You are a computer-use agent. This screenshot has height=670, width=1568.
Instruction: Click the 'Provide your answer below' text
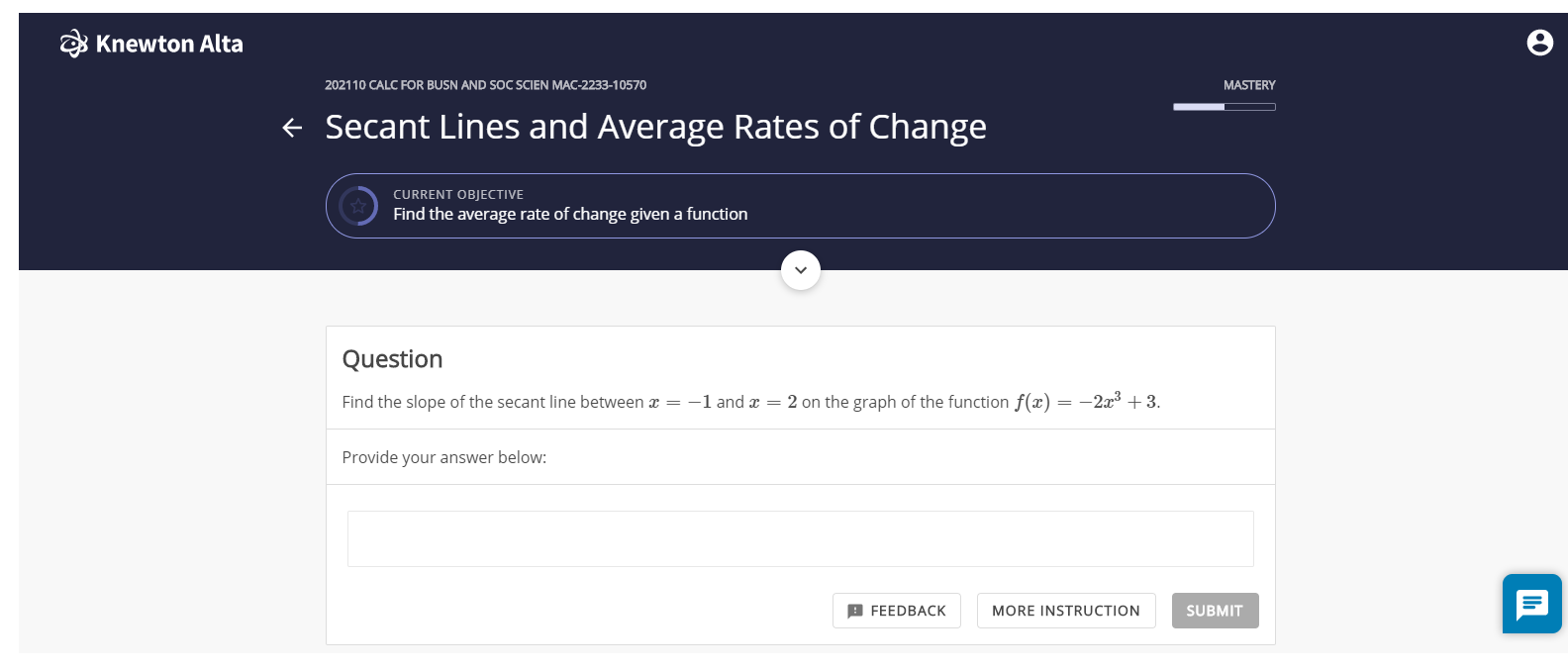tap(443, 457)
